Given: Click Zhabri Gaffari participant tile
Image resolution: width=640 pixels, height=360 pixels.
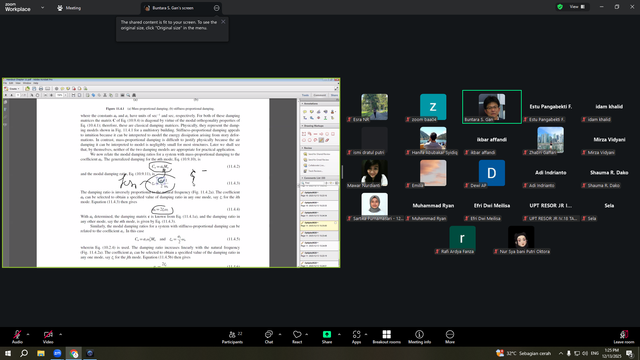Looking at the screenshot, I should [551, 140].
